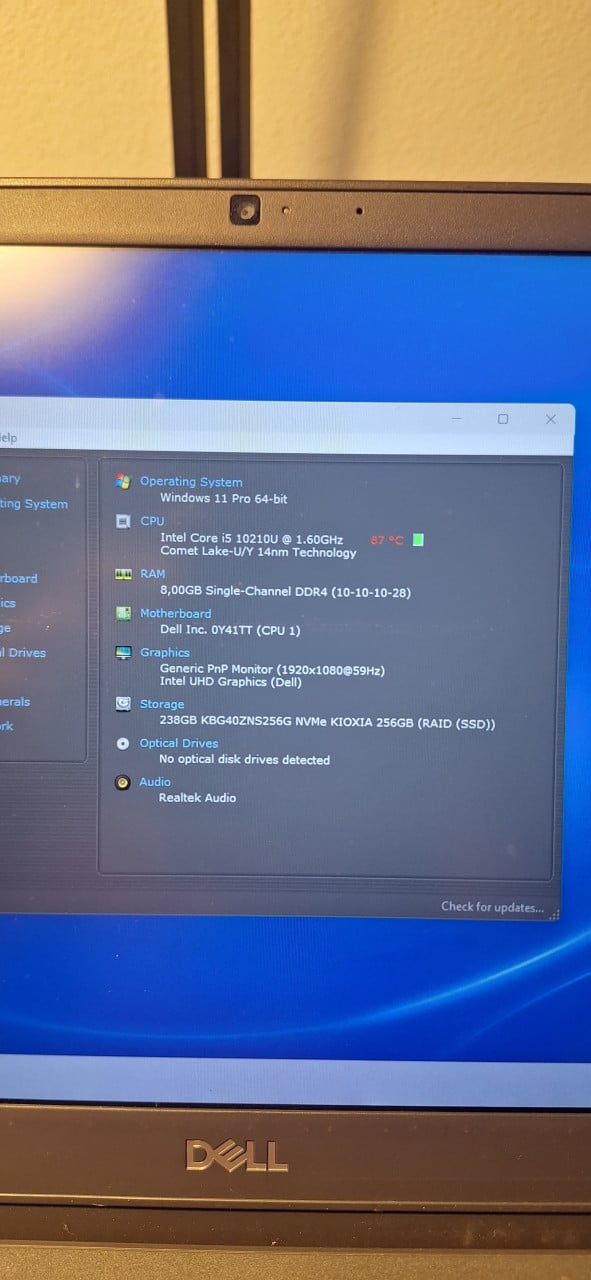Click No optical disk drives detected text

(244, 760)
